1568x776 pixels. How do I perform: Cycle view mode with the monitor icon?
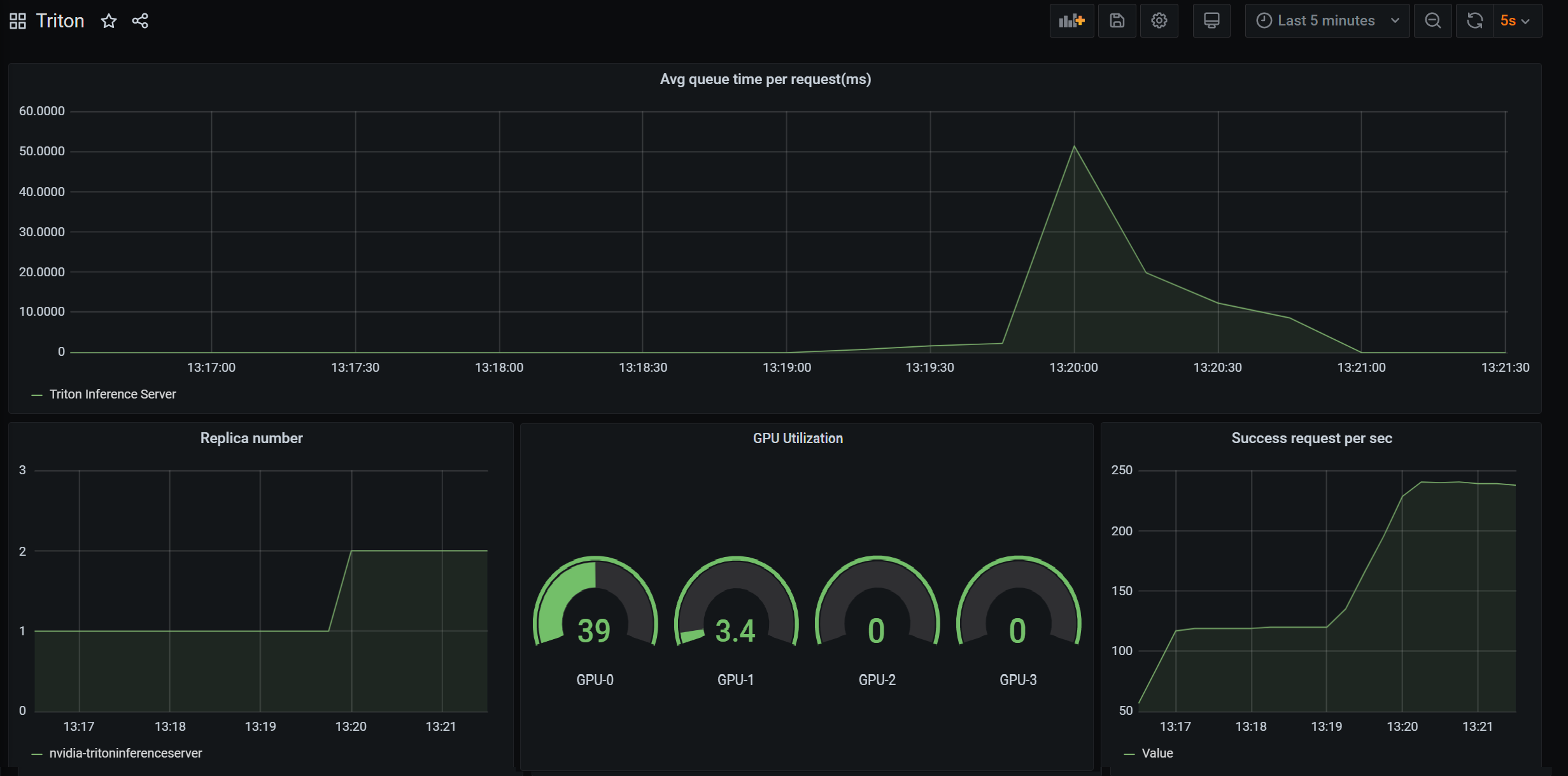1211,21
